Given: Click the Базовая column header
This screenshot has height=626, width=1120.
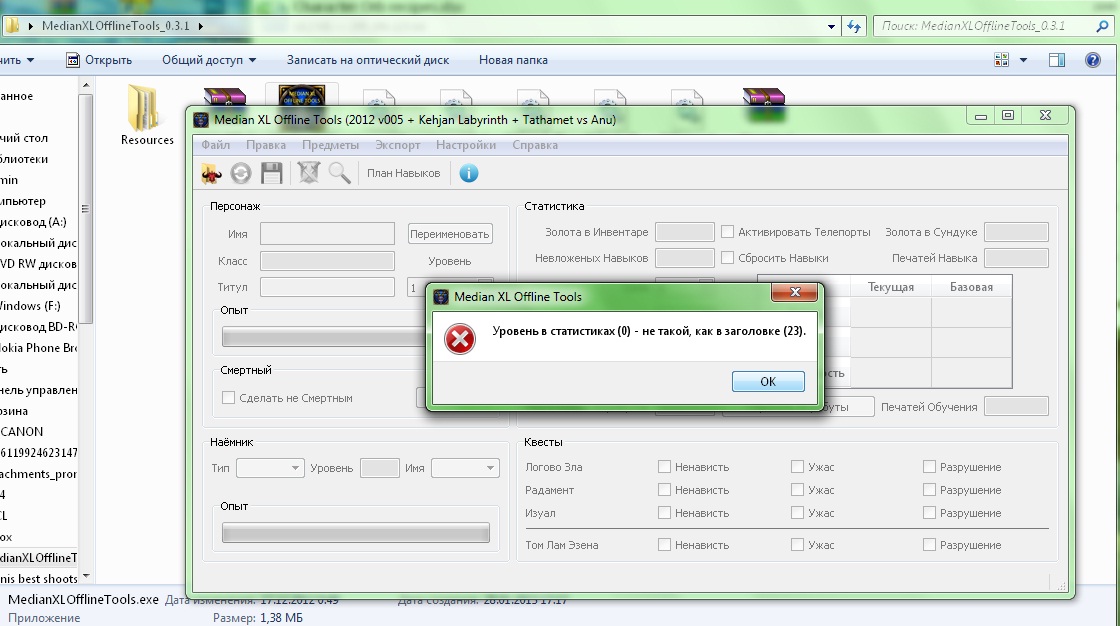Looking at the screenshot, I should (971, 287).
